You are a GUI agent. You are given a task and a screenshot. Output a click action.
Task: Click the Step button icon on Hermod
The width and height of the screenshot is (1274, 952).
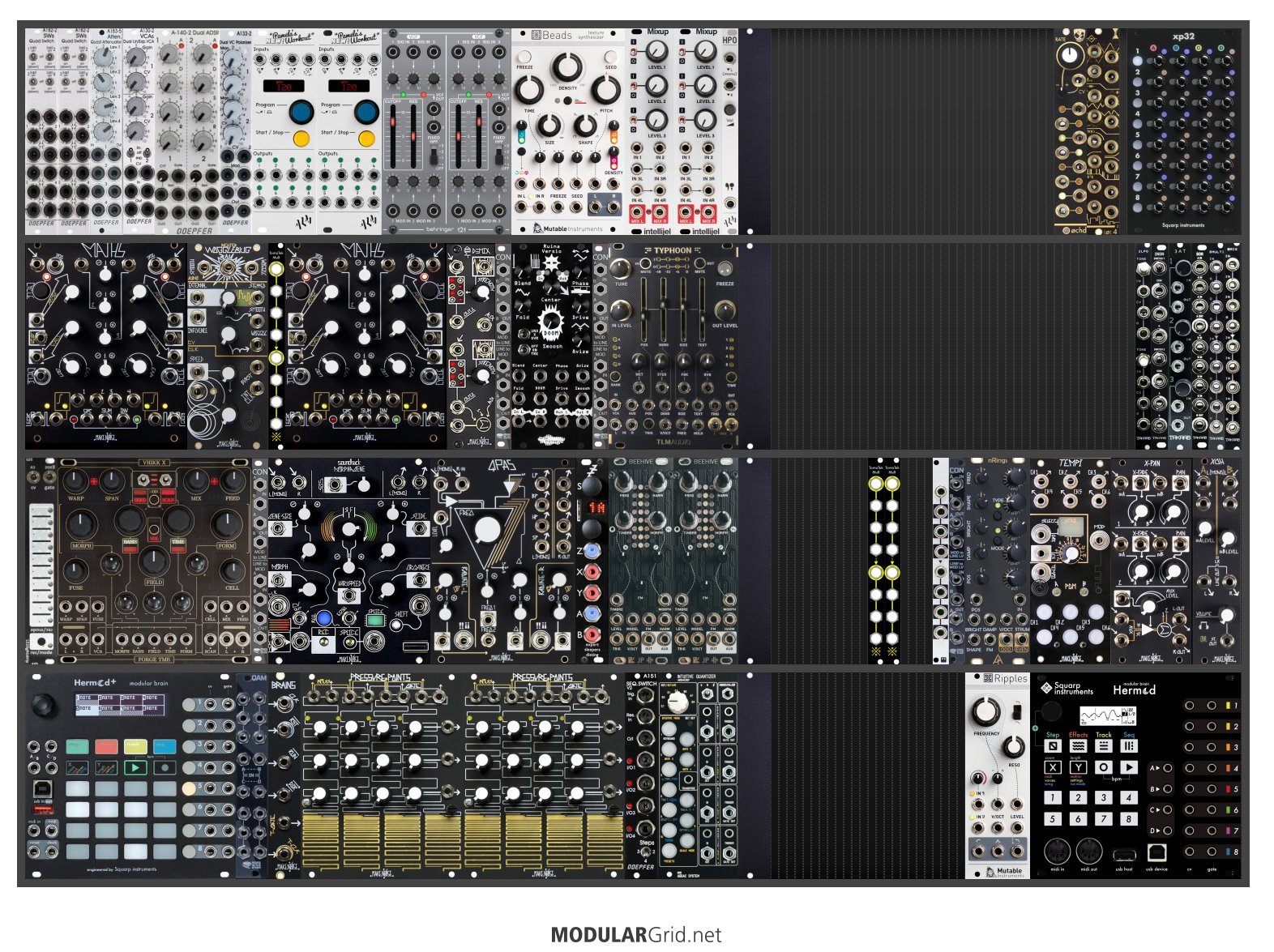[1052, 746]
